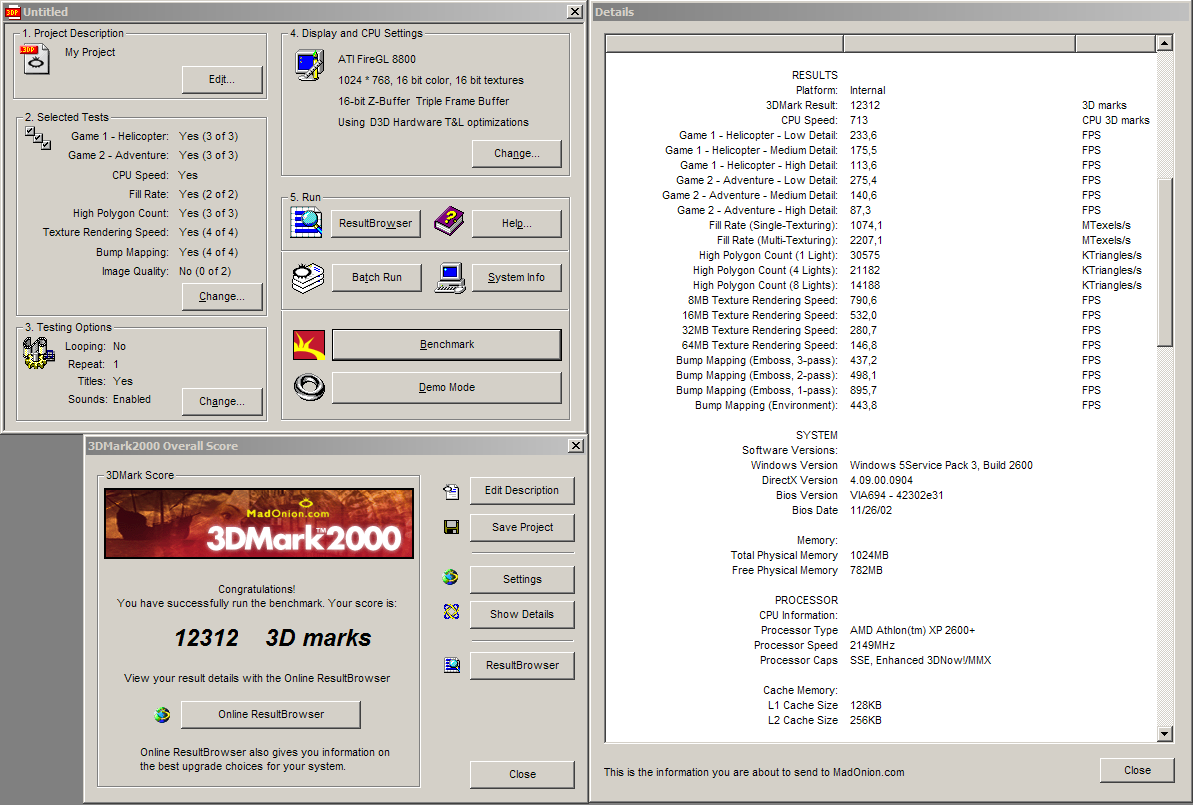Screen dimensions: 1193x805
Task: Click the first column header in Details
Action: [x=724, y=43]
